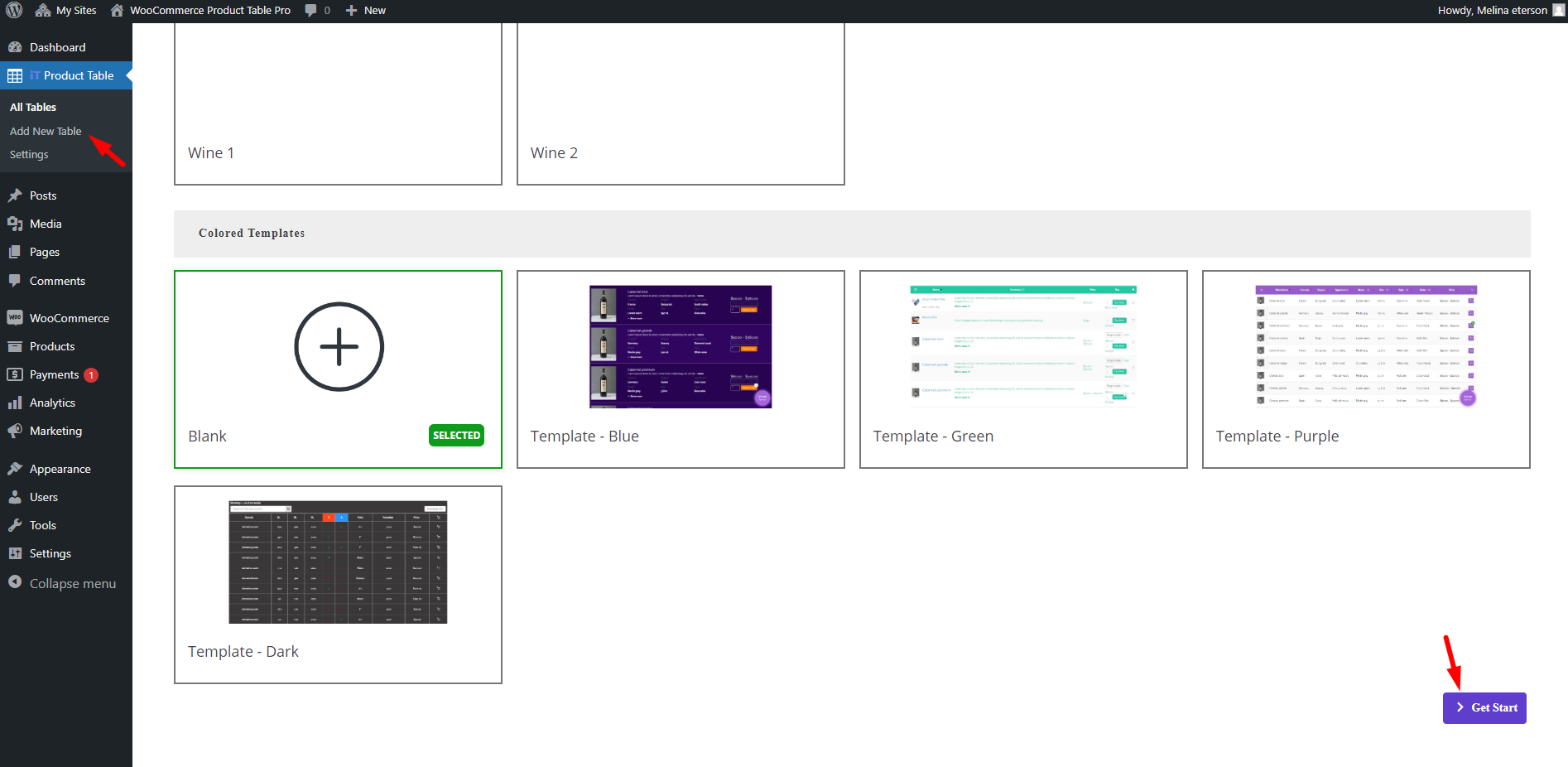Image resolution: width=1568 pixels, height=767 pixels.
Task: Select the Wine 2 template card
Action: tap(681, 104)
